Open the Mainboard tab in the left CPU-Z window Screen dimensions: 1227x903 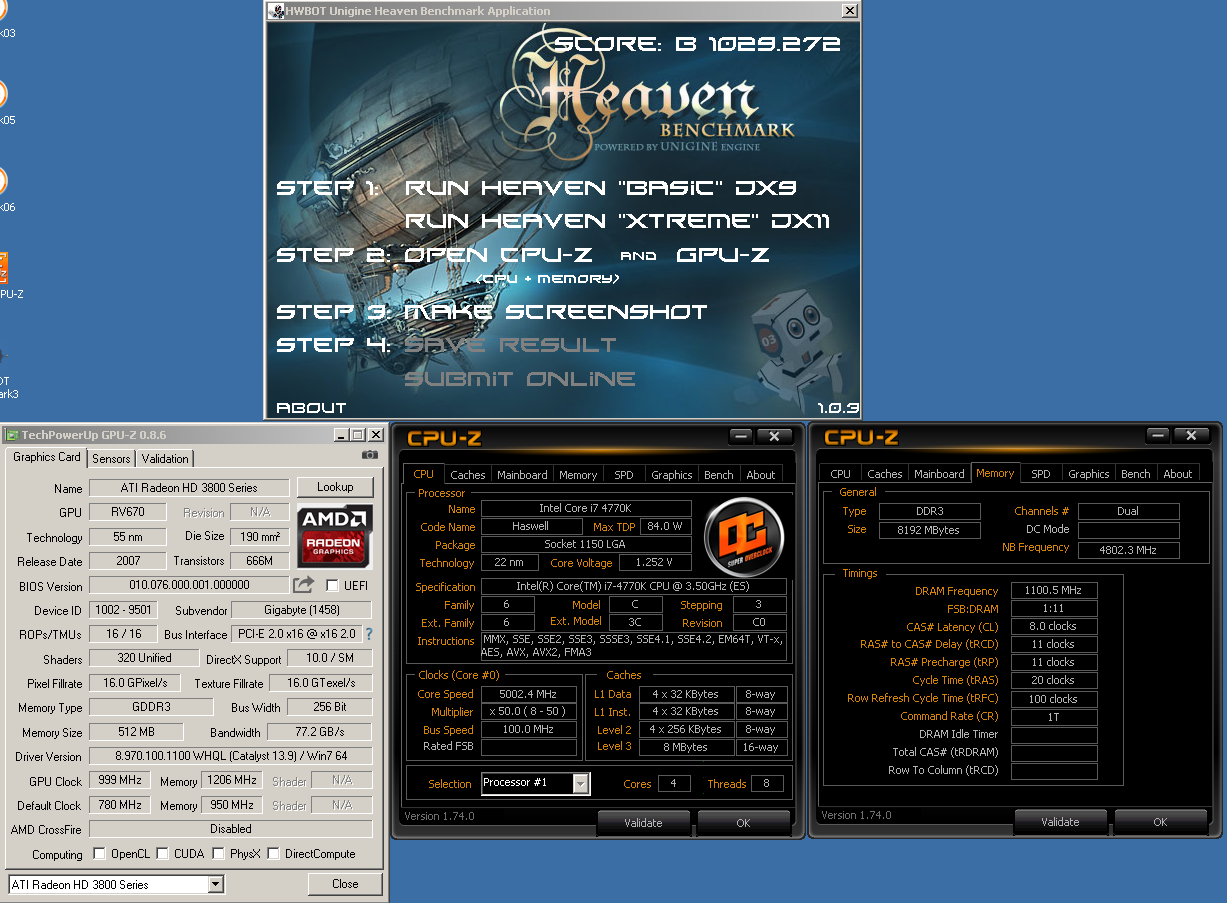tap(522, 475)
